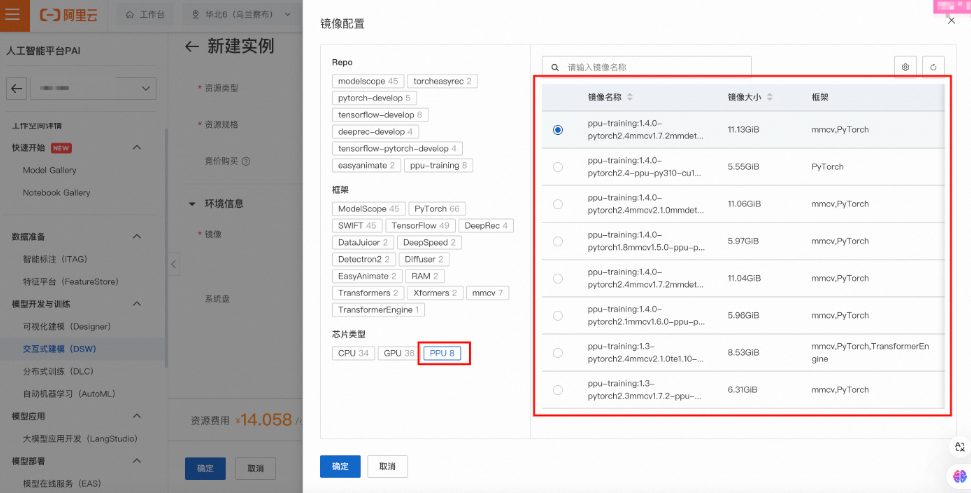Open table column settings gear
Viewport: 971px width, 493px height.
pos(905,67)
